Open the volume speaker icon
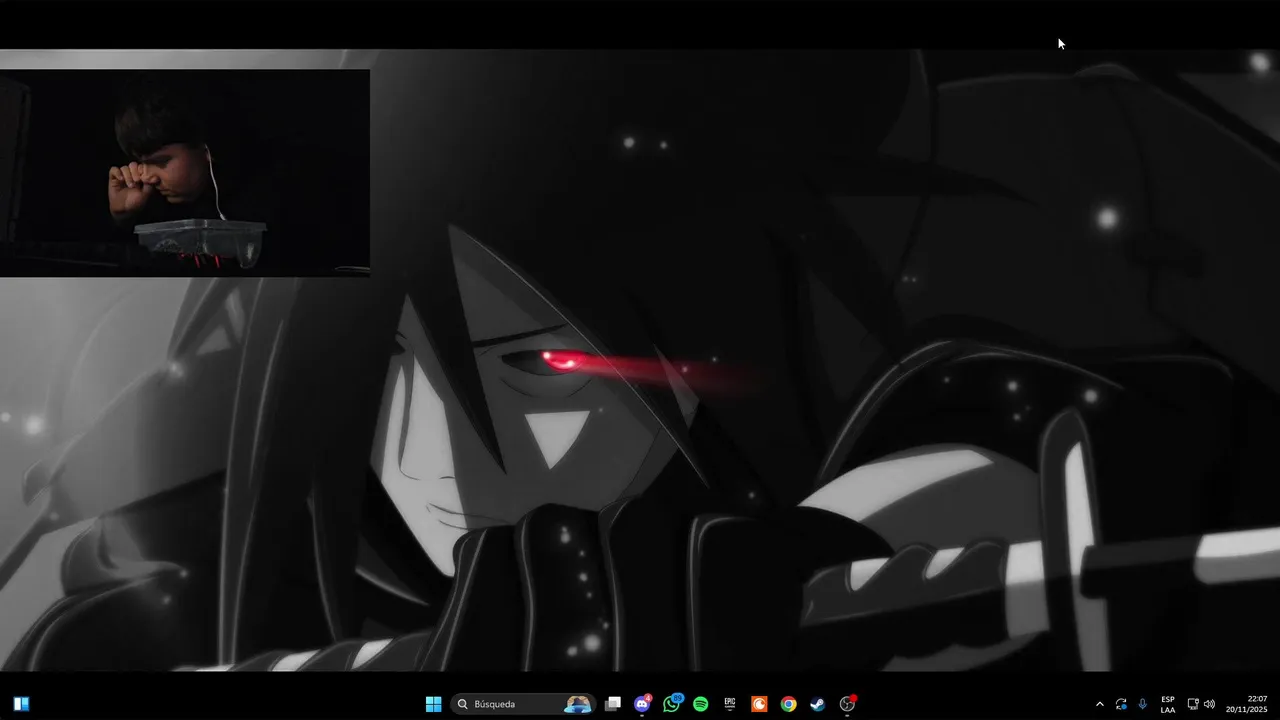The image size is (1280, 720). (x=1209, y=704)
